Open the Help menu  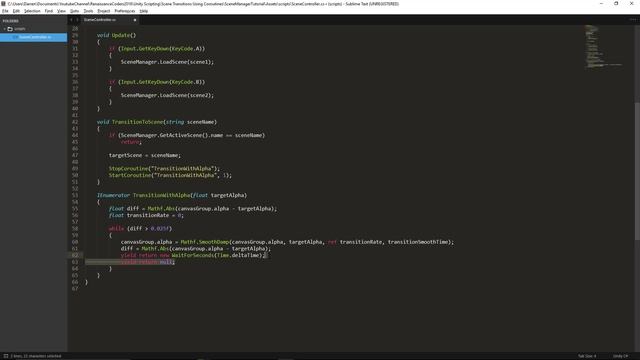[x=144, y=11]
